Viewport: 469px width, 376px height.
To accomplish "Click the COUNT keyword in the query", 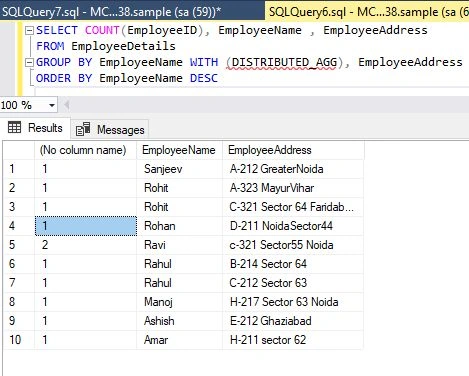I will [102, 30].
